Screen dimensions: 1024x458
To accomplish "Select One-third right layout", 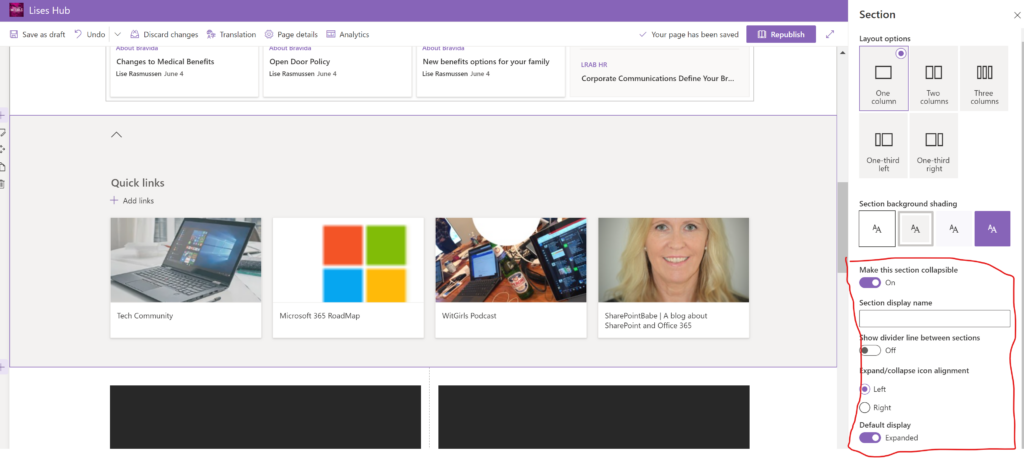I will click(x=933, y=146).
